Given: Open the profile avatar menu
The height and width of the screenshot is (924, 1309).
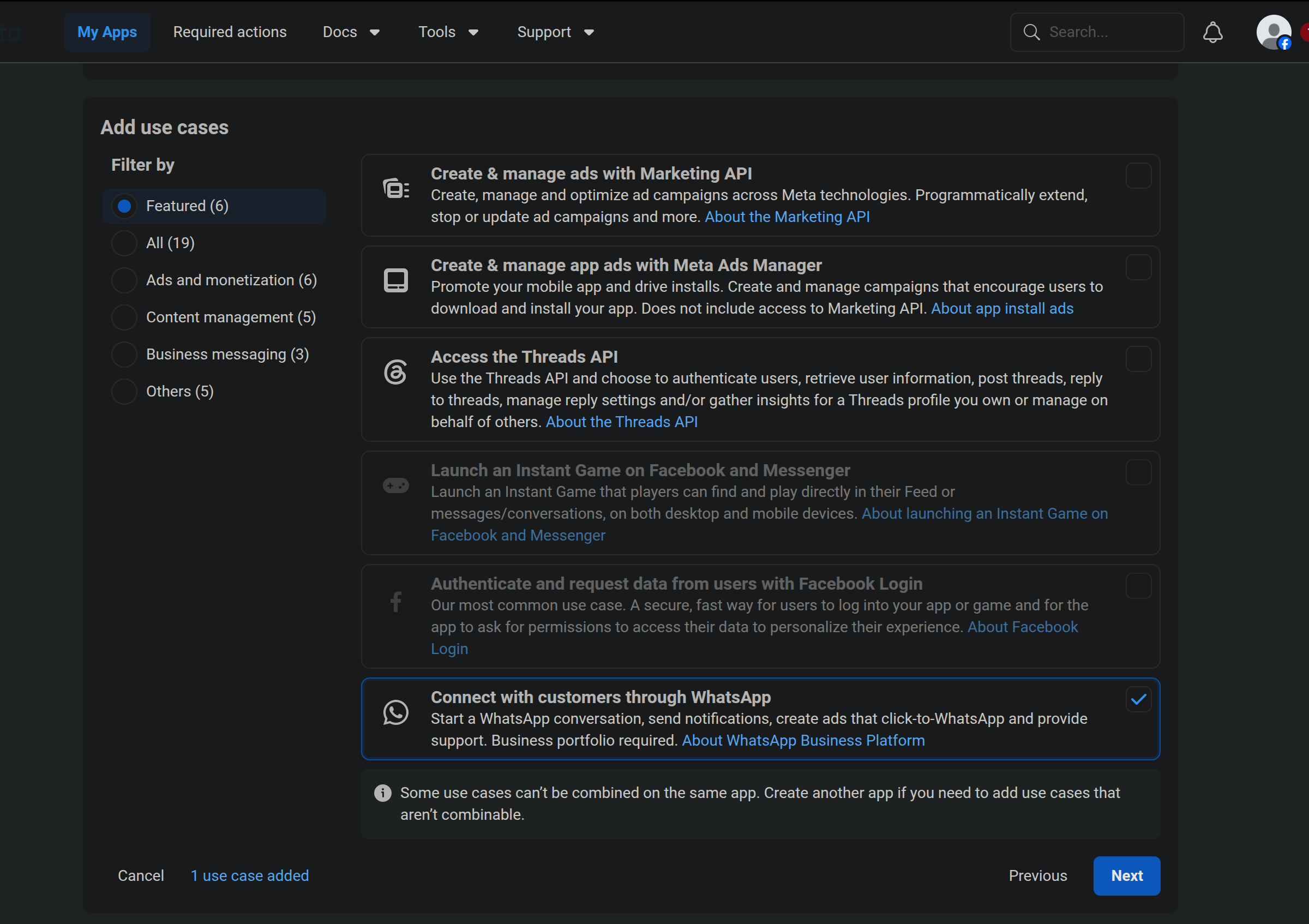Looking at the screenshot, I should point(1274,33).
